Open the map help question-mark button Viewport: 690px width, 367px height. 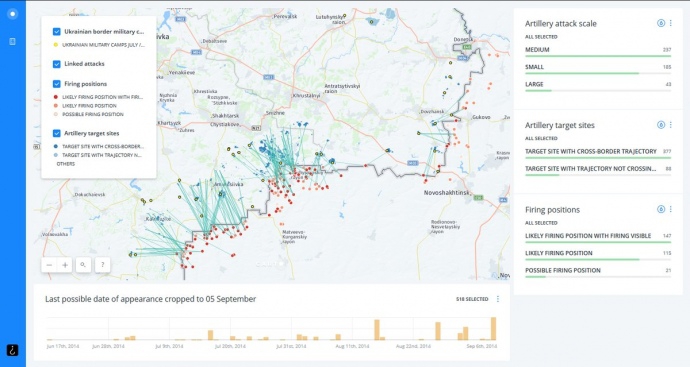pos(103,265)
